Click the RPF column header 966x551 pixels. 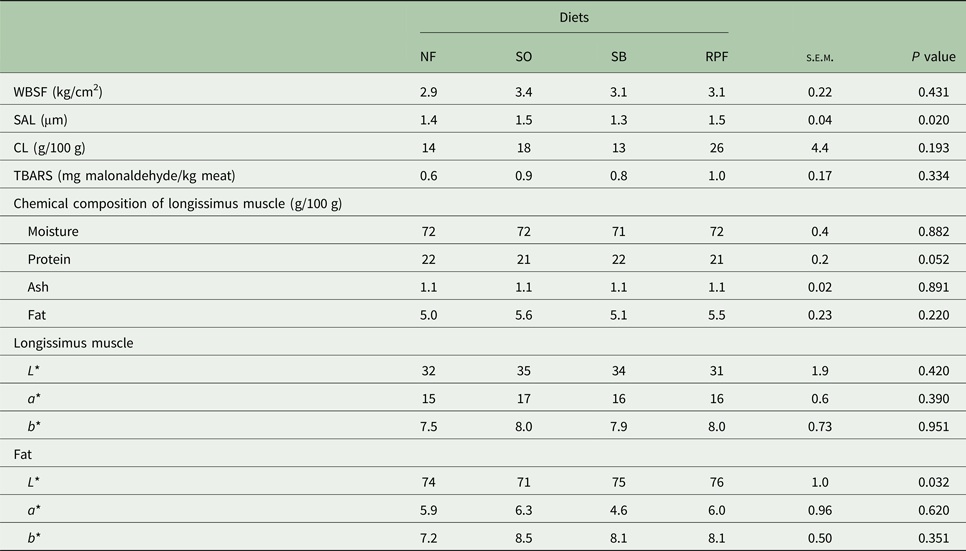[x=717, y=56]
